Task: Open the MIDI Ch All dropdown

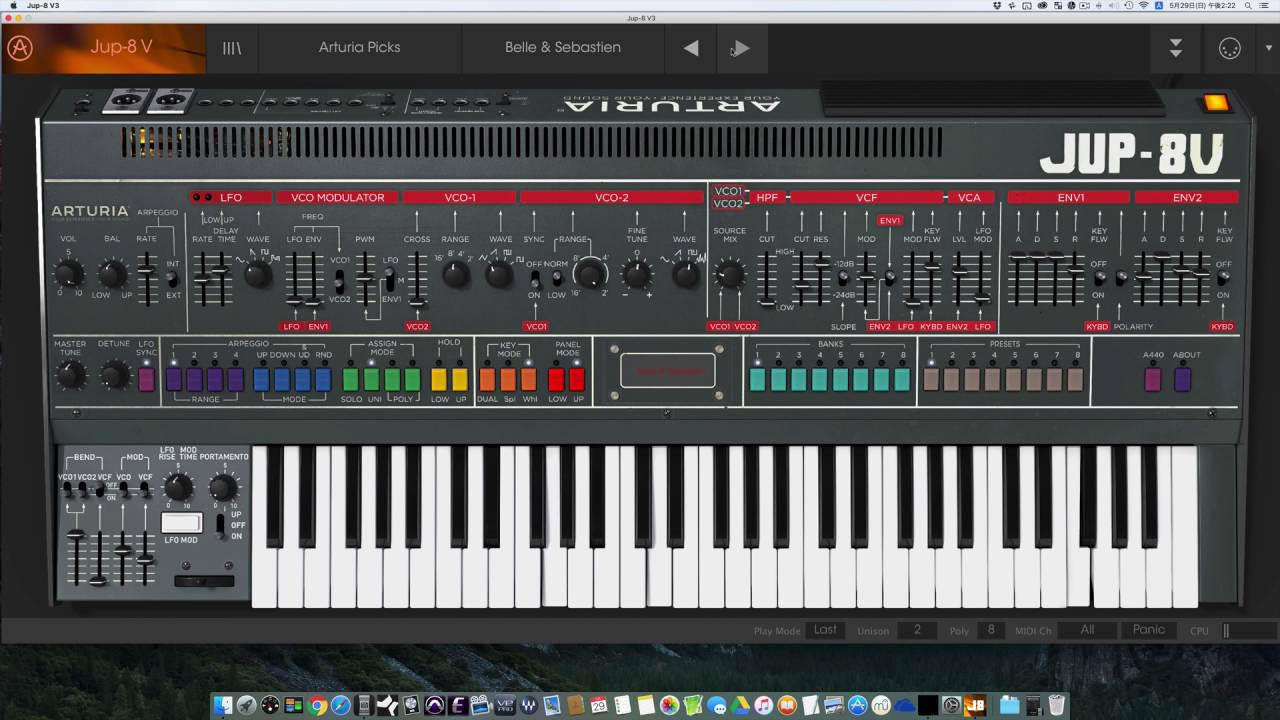Action: 1088,630
